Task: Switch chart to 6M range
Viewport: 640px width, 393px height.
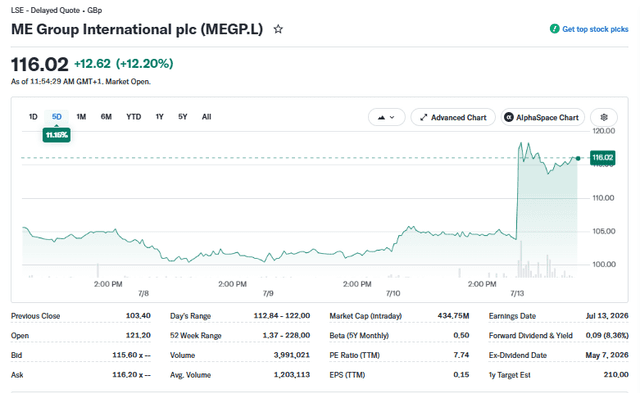Action: coord(106,117)
